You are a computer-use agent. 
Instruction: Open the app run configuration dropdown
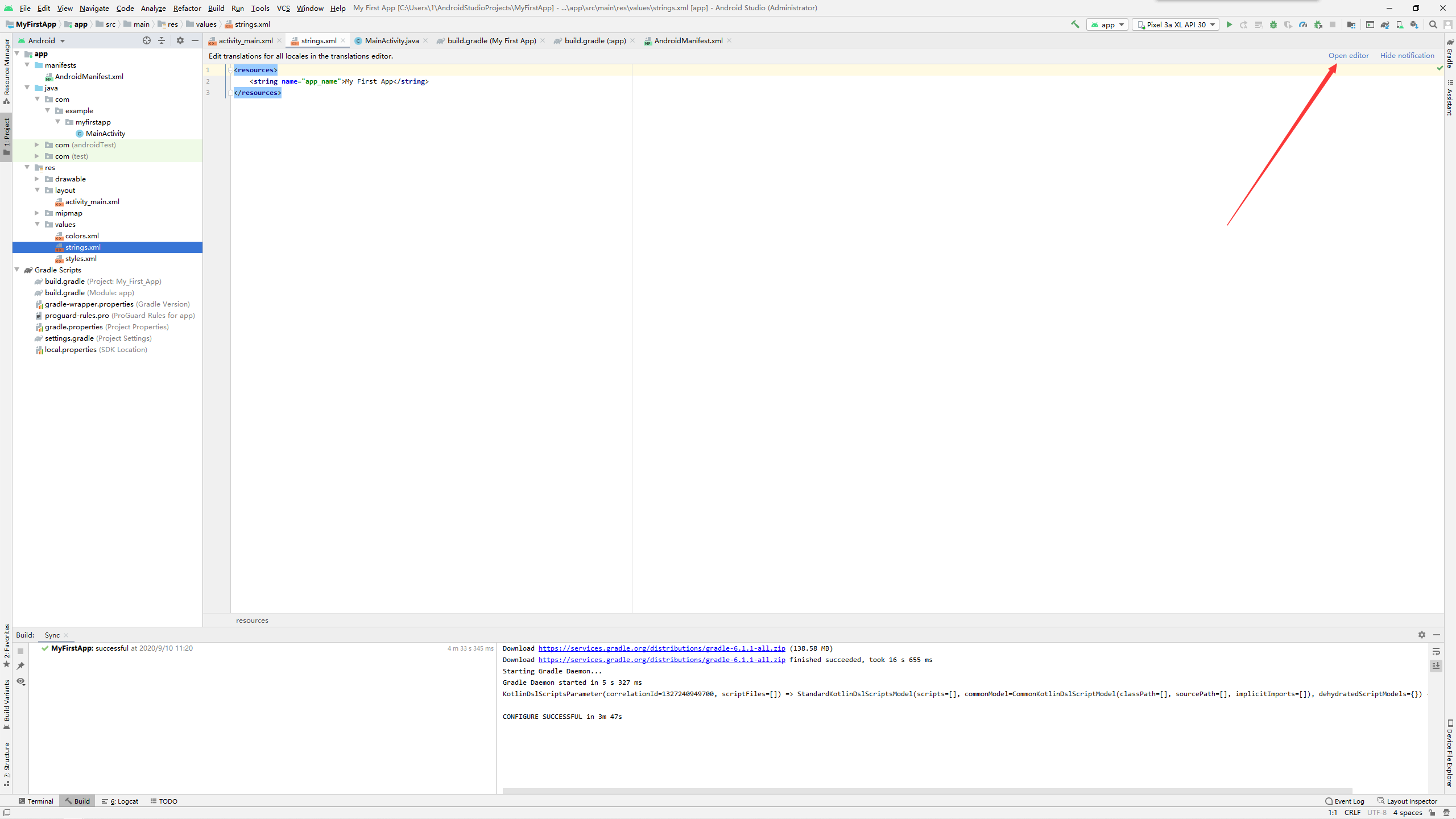coord(1107,24)
